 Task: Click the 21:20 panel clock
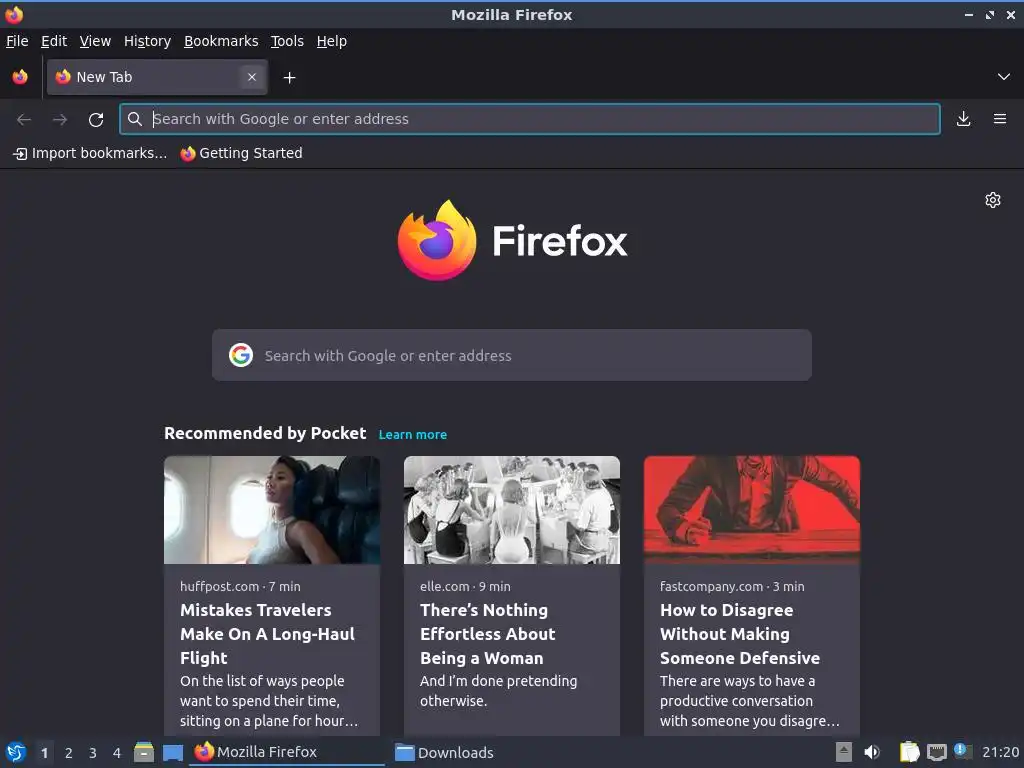coord(1000,752)
